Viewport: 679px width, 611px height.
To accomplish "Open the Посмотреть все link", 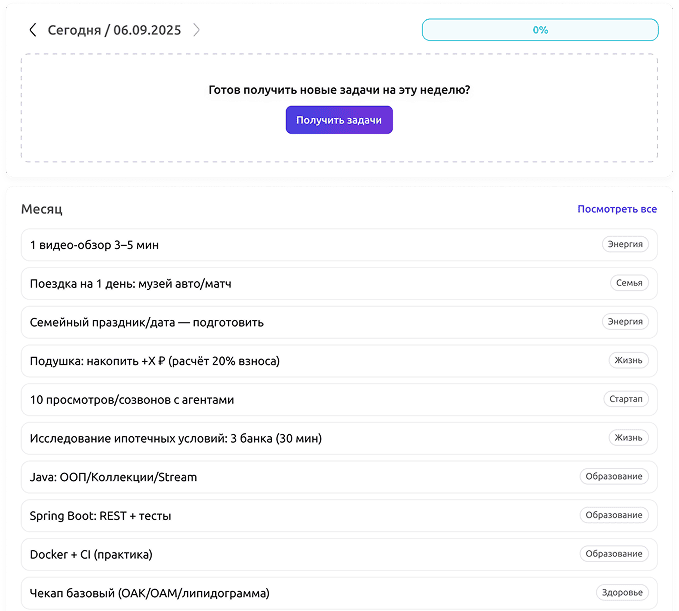I will click(616, 210).
